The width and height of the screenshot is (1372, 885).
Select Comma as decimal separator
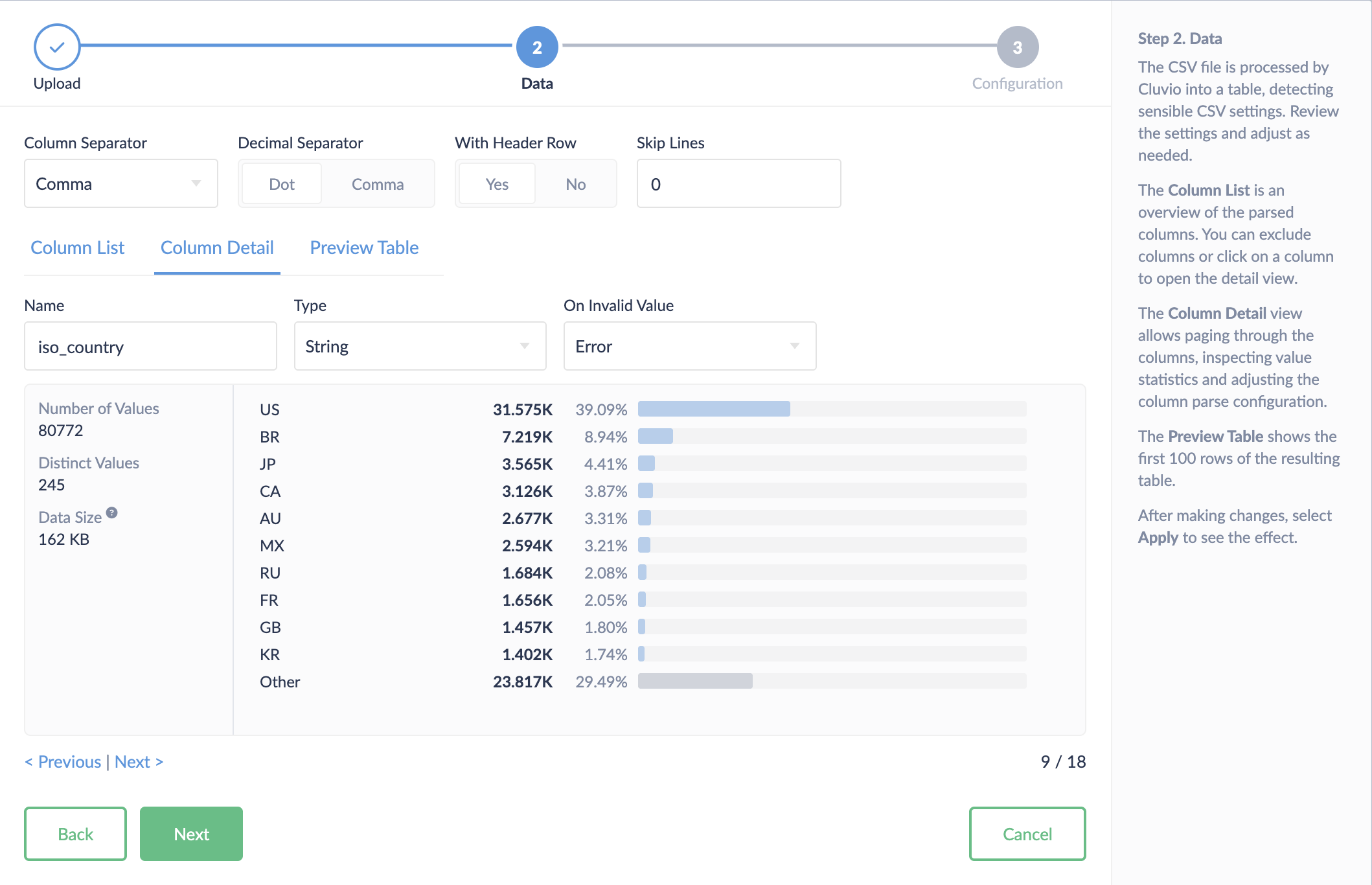click(378, 185)
